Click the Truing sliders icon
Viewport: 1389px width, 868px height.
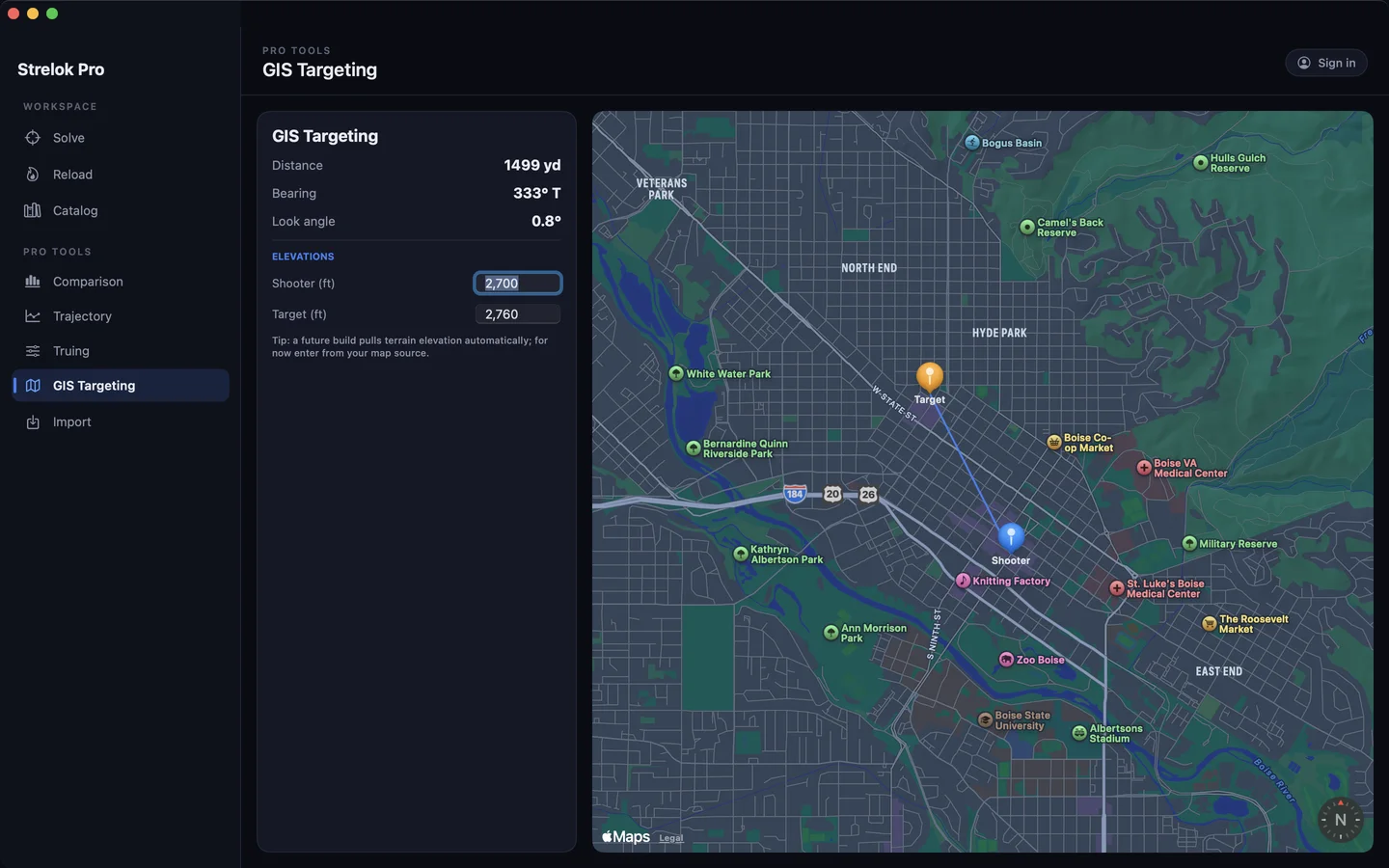point(33,351)
